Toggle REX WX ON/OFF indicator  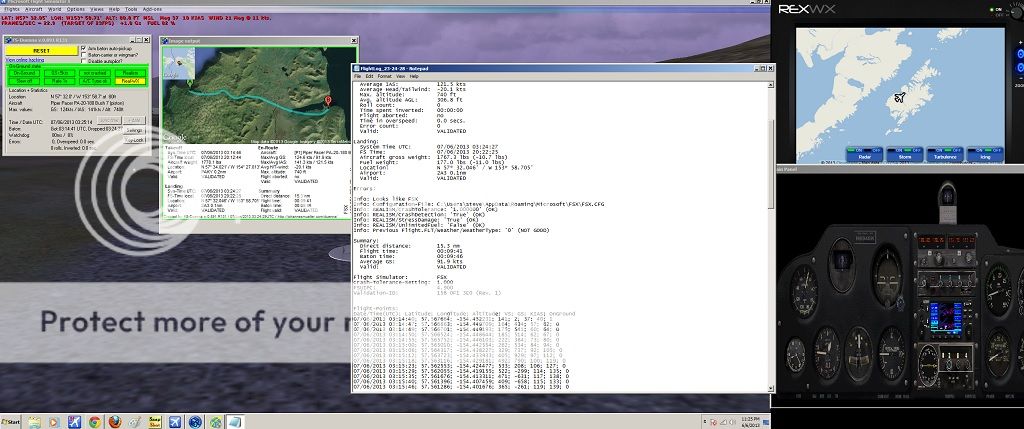pyautogui.click(x=997, y=12)
